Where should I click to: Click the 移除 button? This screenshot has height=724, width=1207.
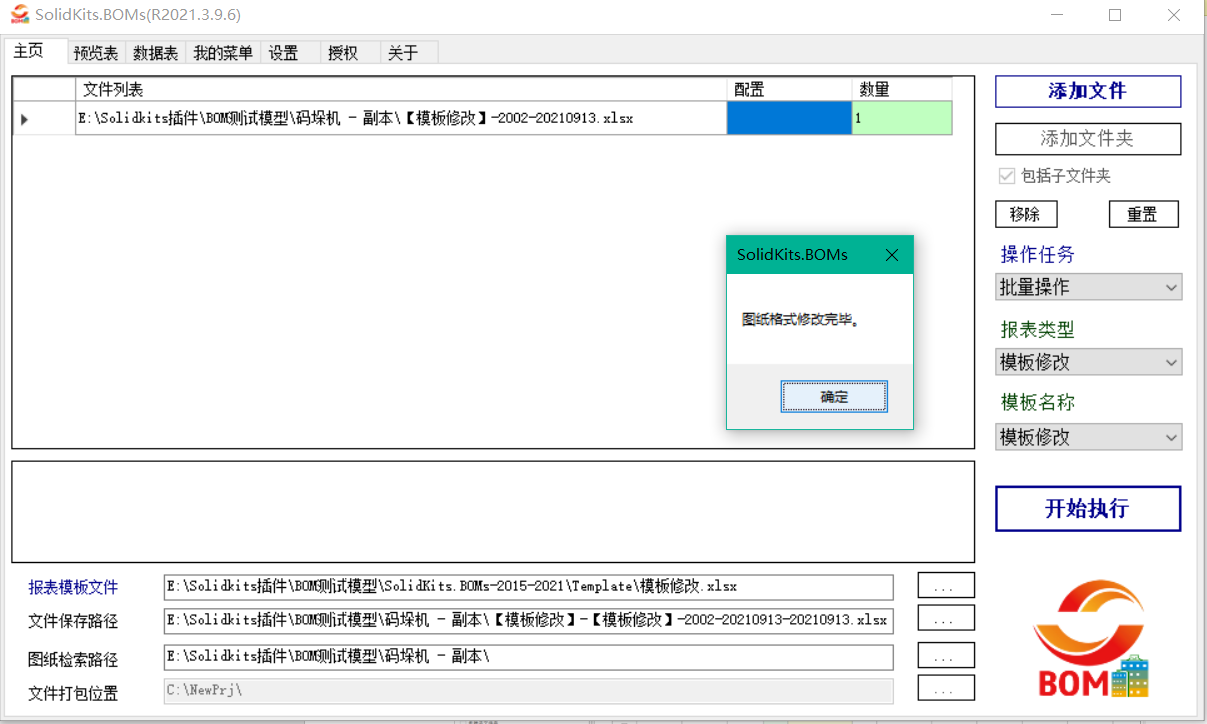tap(1026, 214)
